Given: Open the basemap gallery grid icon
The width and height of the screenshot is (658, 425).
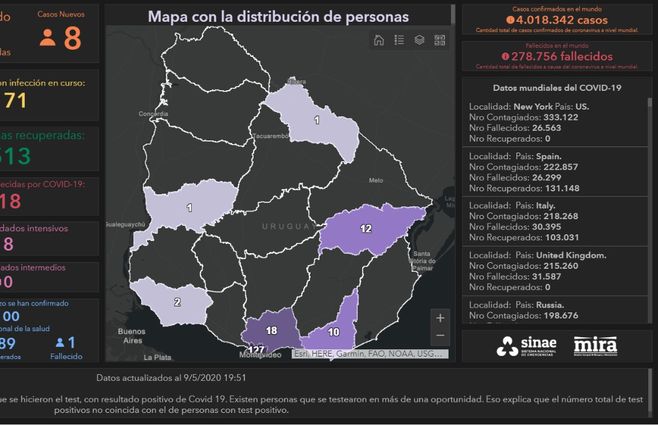Looking at the screenshot, I should tap(440, 40).
